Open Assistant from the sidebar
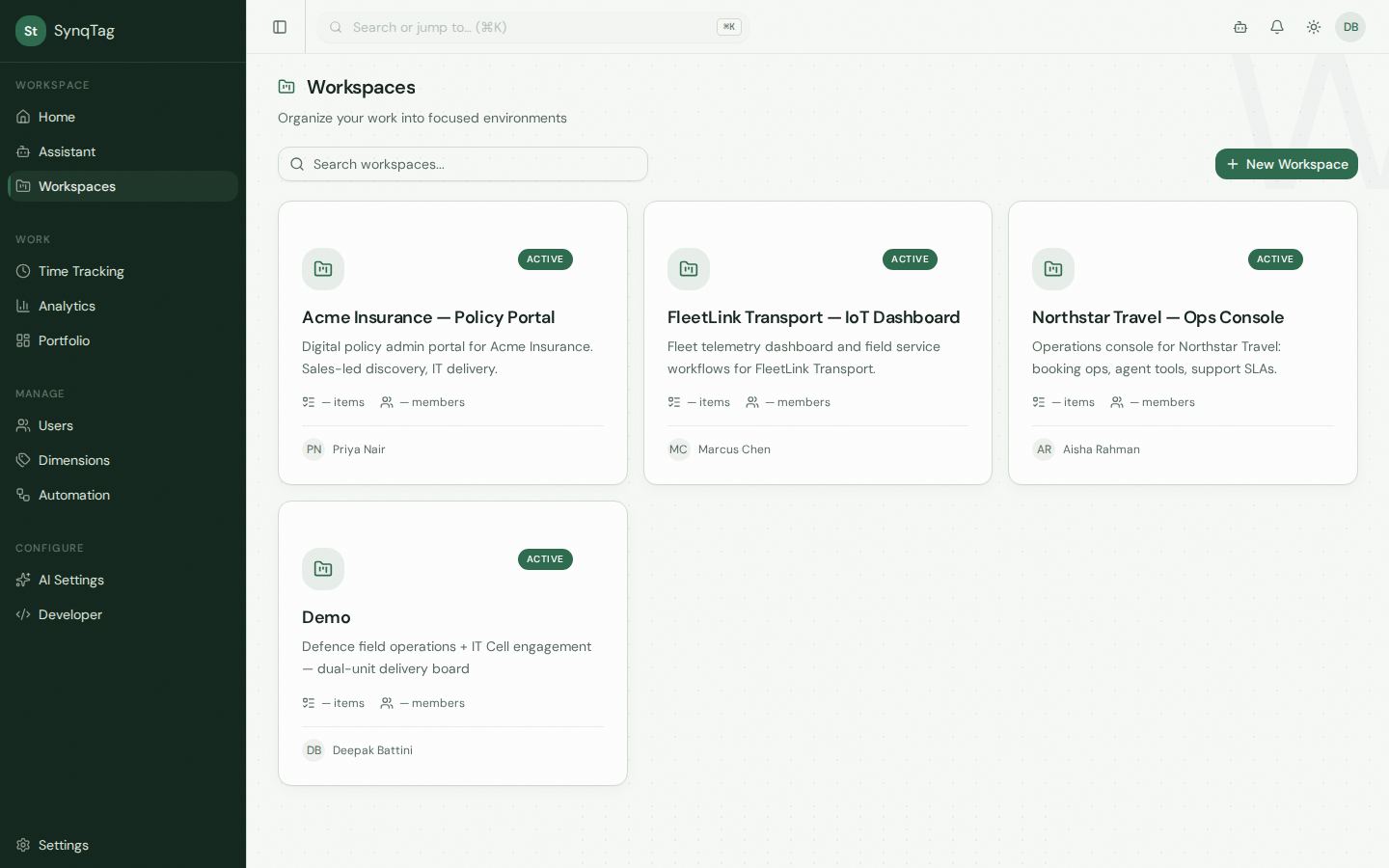This screenshot has width=1389, height=868. point(123,151)
